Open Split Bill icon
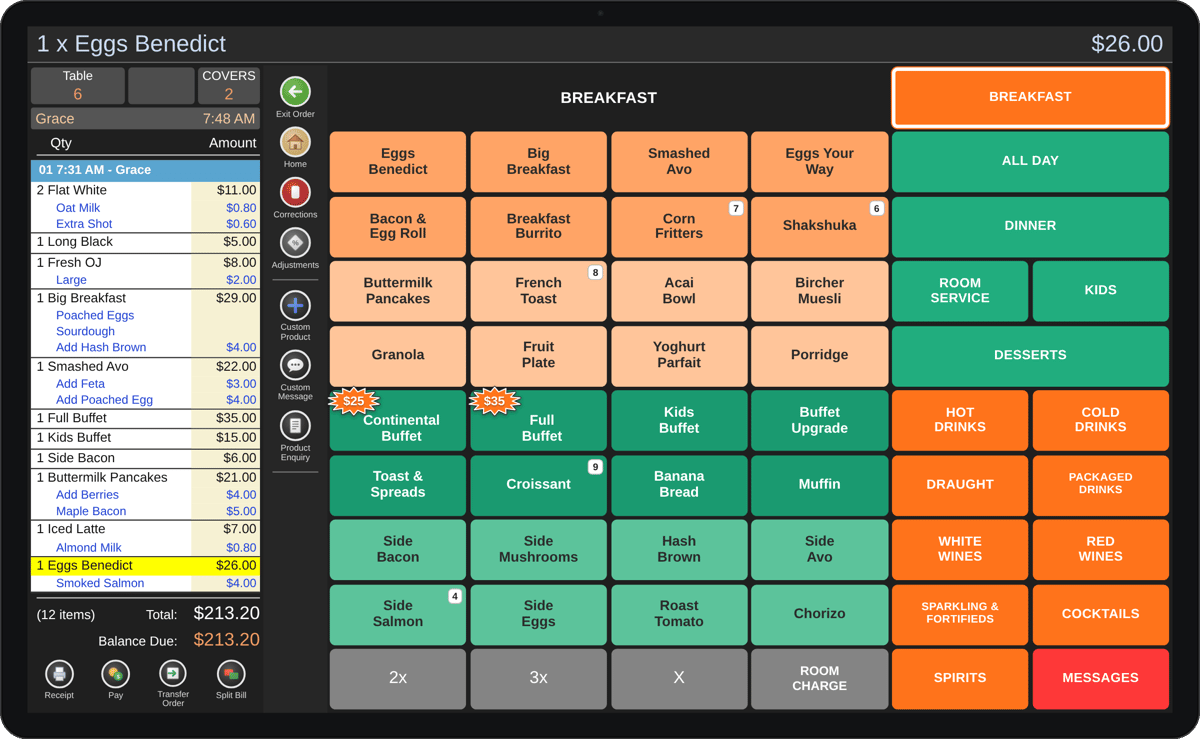The width and height of the screenshot is (1200, 739). [231, 674]
